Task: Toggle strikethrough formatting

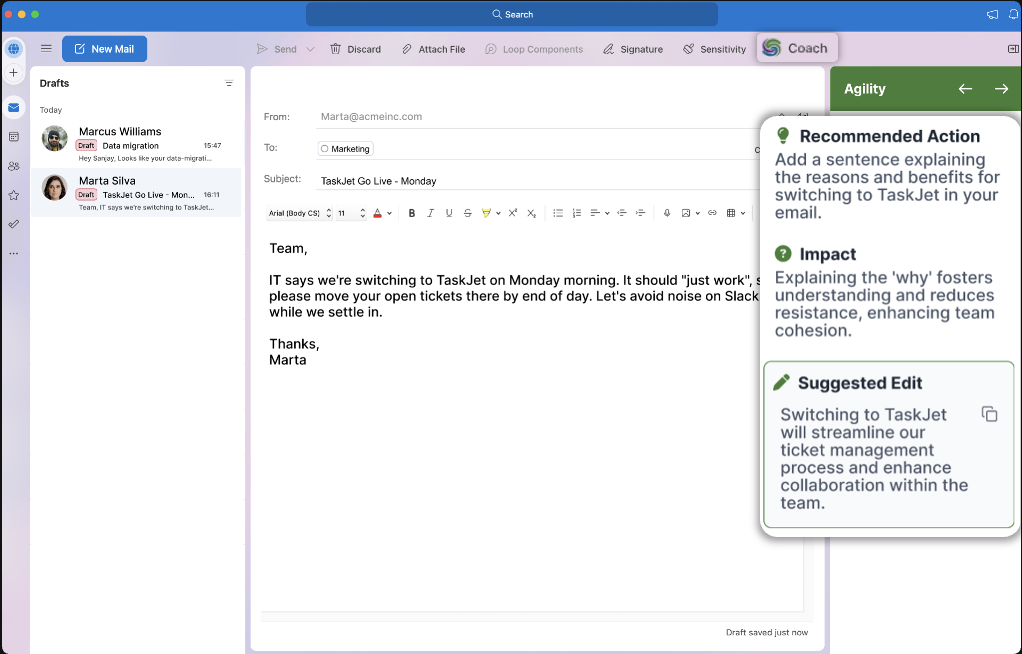Action: [468, 213]
